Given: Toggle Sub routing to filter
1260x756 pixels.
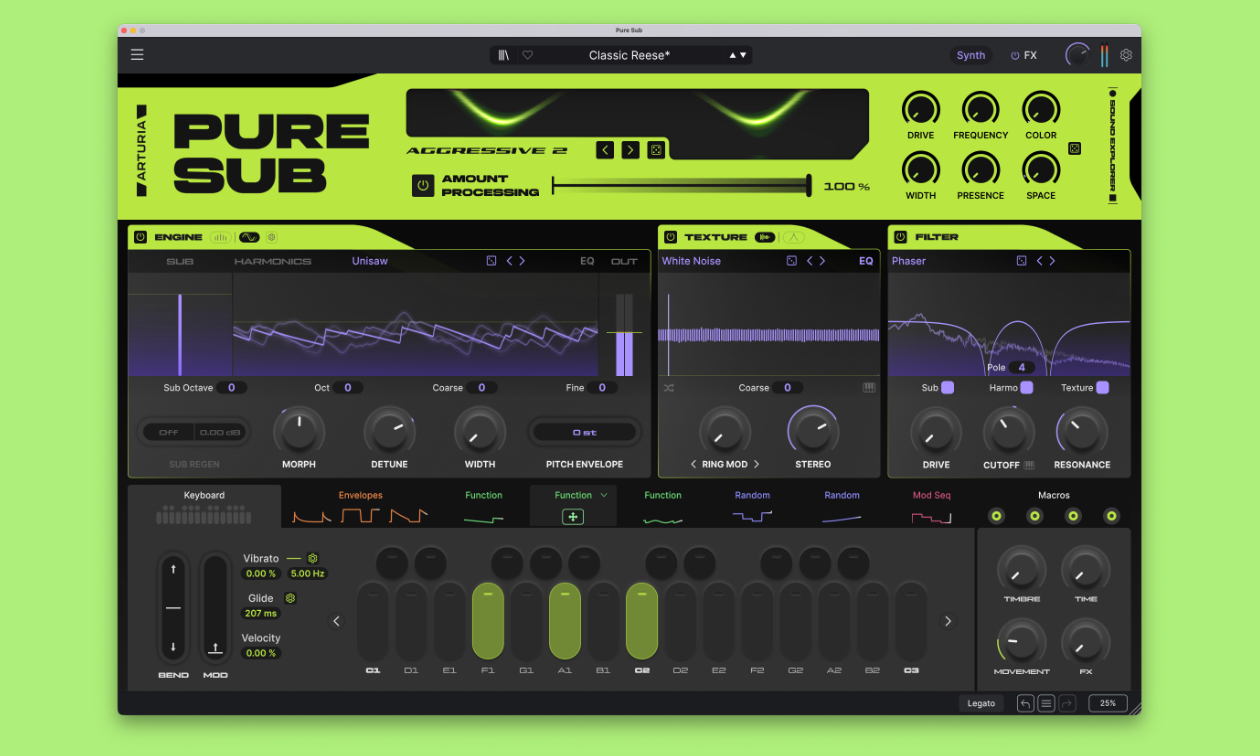Looking at the screenshot, I should click(947, 387).
